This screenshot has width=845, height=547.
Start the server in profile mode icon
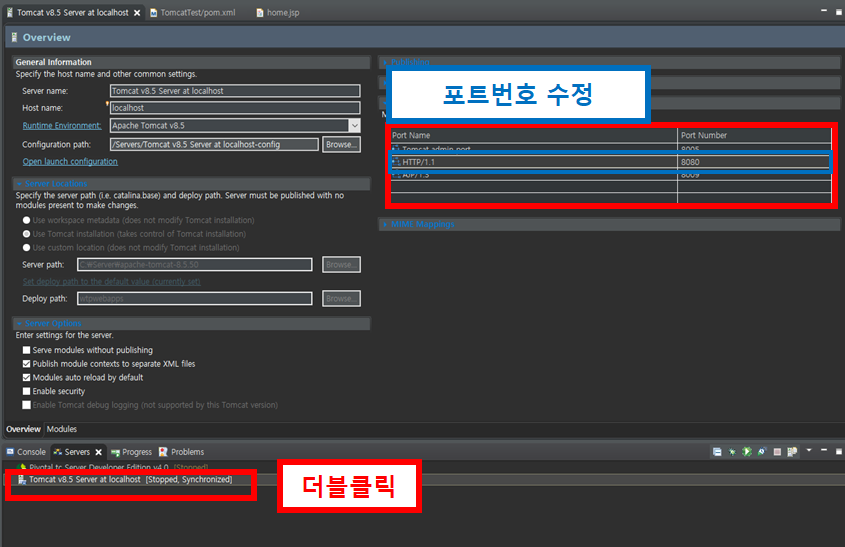point(761,452)
